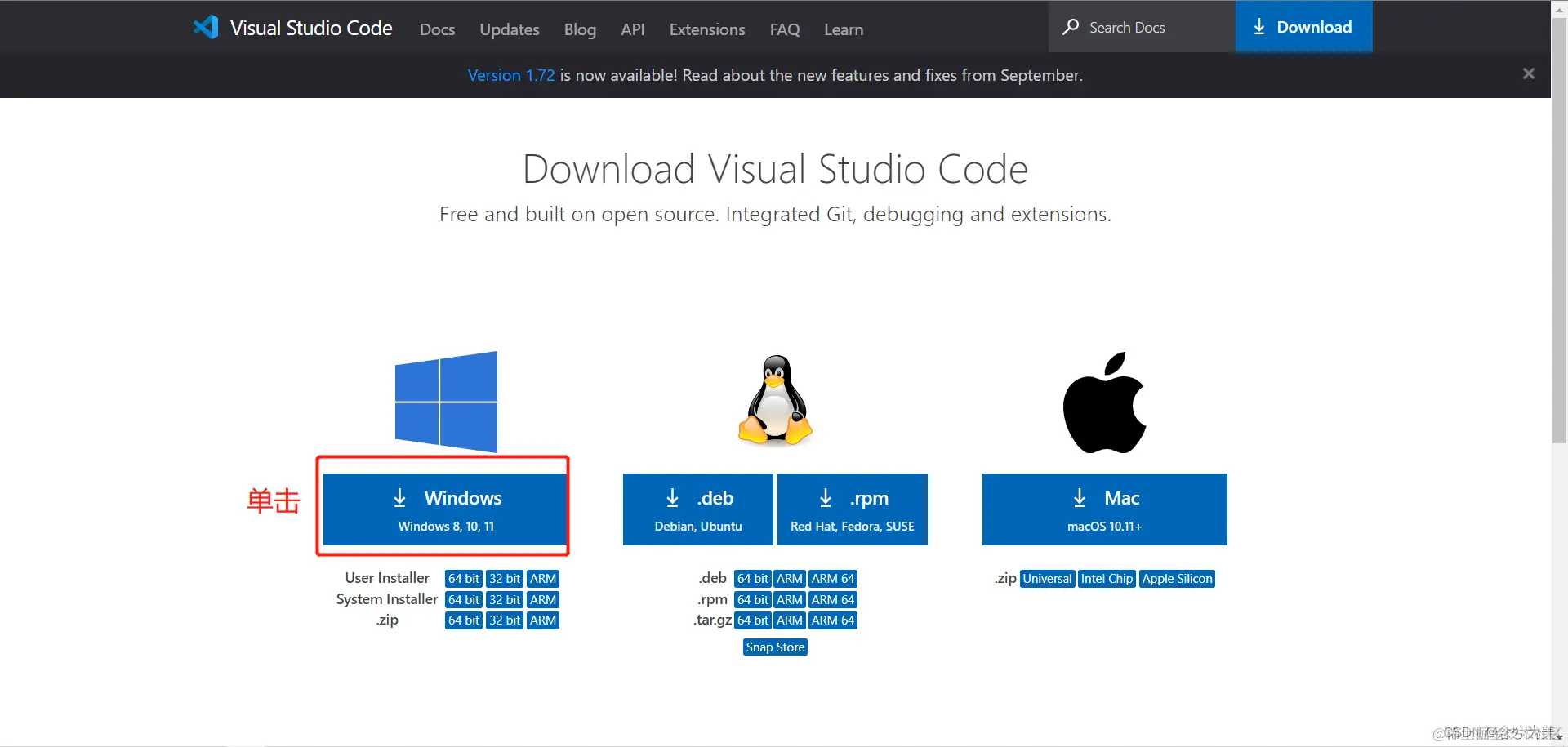Go to the Updates page

[510, 29]
